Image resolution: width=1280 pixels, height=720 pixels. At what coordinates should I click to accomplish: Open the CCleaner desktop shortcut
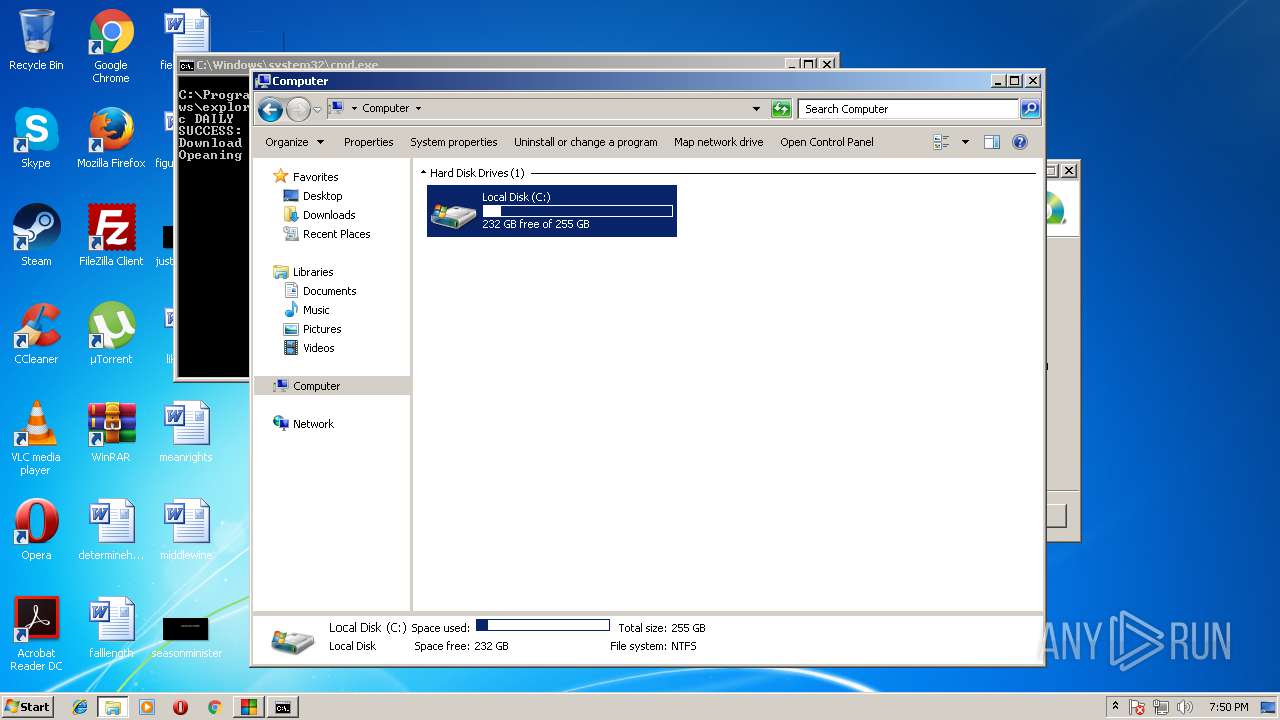36,335
